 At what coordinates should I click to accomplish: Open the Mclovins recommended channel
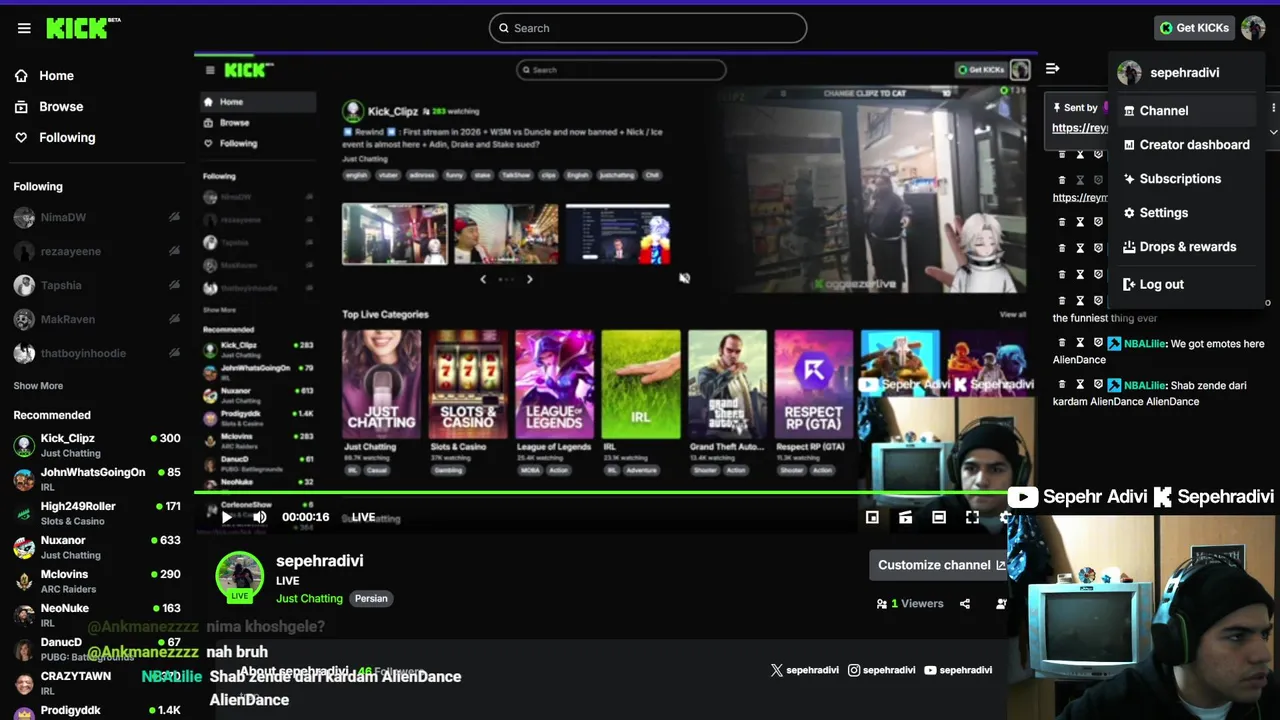pyautogui.click(x=96, y=581)
